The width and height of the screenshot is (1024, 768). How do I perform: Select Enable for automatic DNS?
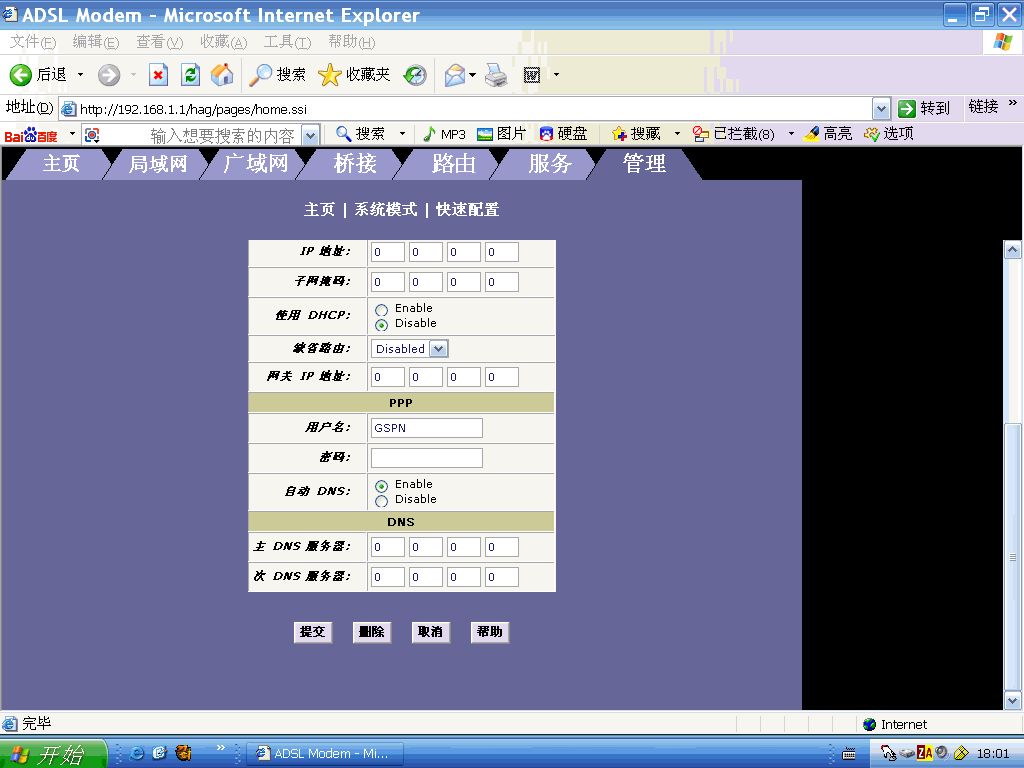(381, 486)
